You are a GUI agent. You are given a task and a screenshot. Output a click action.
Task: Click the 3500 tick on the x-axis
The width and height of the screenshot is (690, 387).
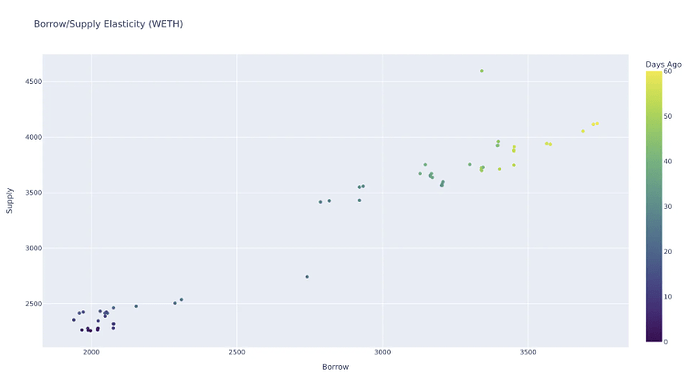pos(528,352)
